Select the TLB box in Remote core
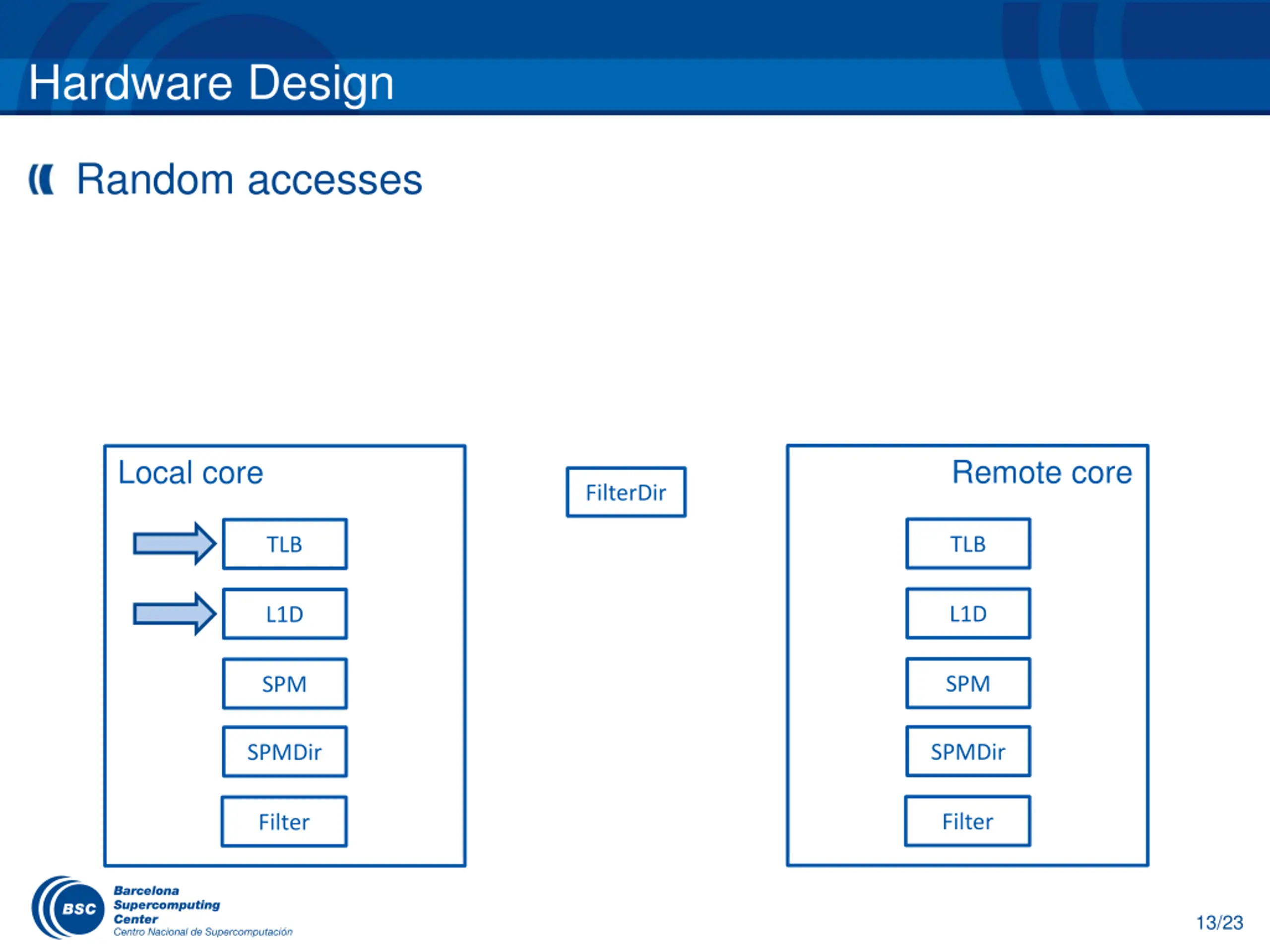Viewport: 1270px width, 952px height. point(968,543)
